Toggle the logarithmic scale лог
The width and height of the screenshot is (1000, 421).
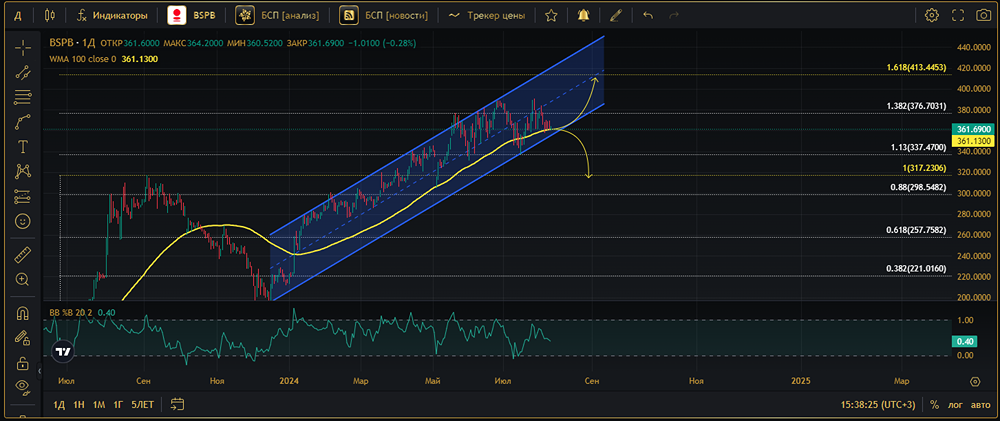pyautogui.click(x=954, y=404)
